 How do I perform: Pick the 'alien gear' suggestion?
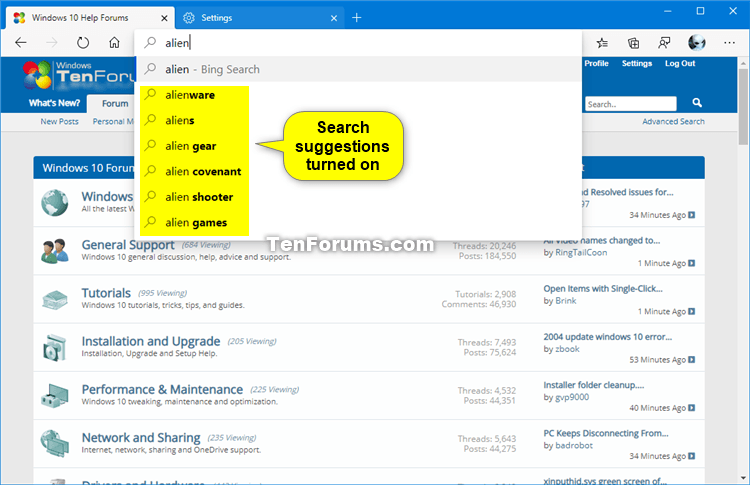pos(359,146)
